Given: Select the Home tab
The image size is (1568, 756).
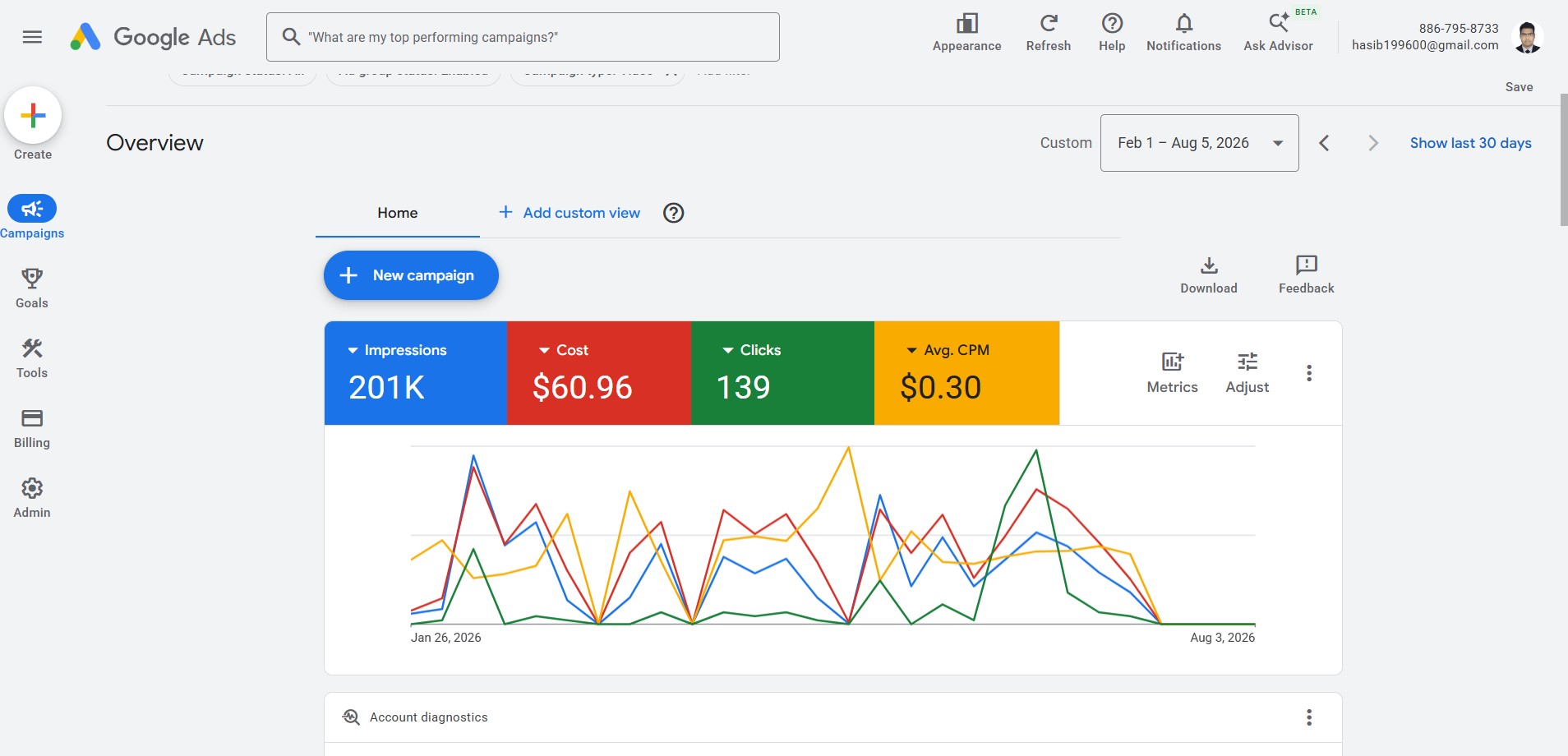Looking at the screenshot, I should pyautogui.click(x=398, y=213).
